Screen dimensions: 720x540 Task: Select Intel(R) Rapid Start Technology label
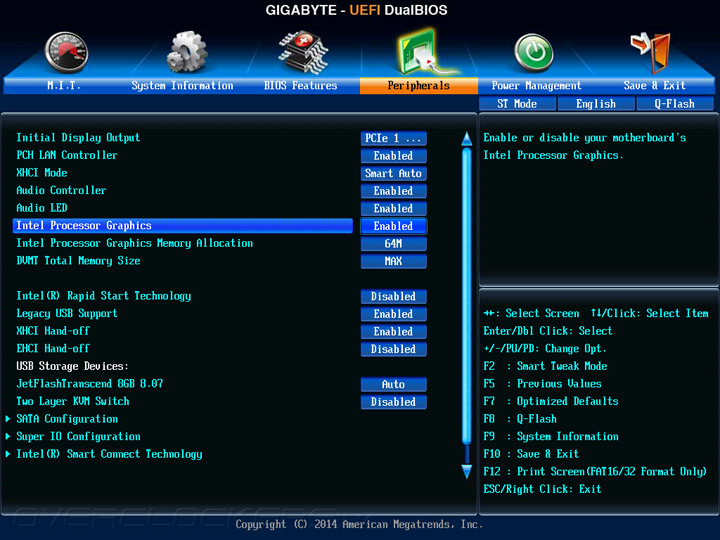click(x=104, y=296)
